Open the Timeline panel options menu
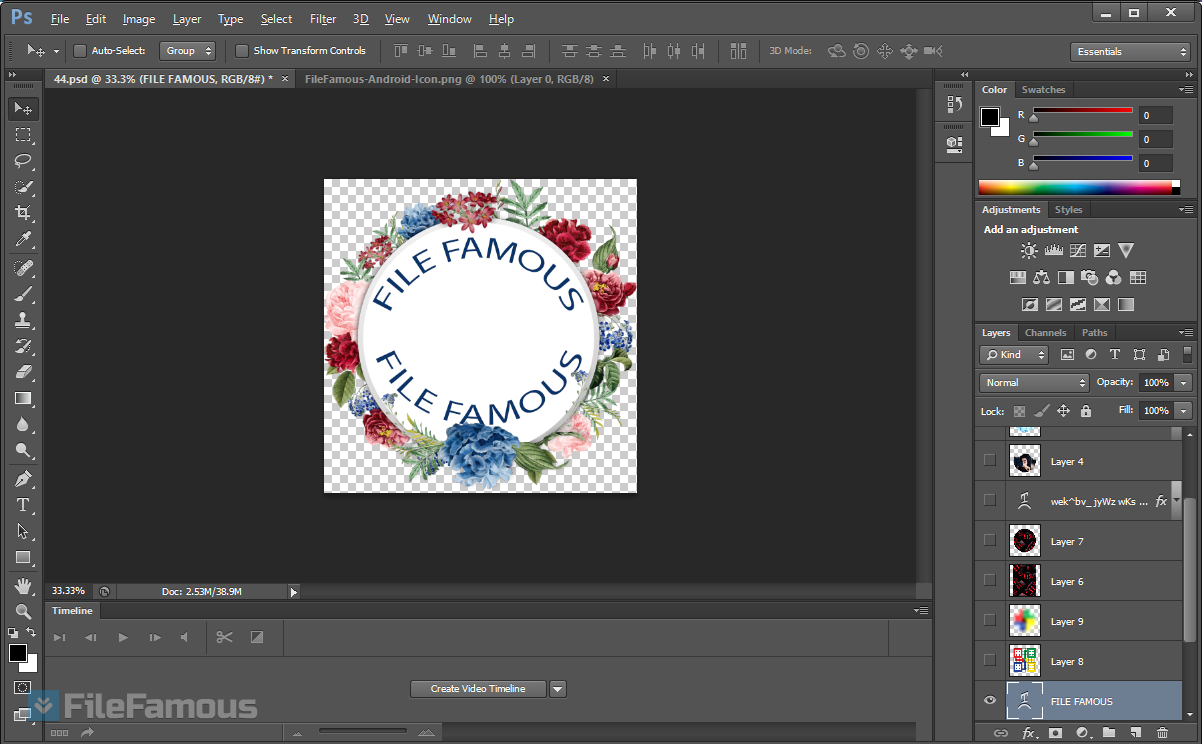The height and width of the screenshot is (744, 1202). pos(920,611)
